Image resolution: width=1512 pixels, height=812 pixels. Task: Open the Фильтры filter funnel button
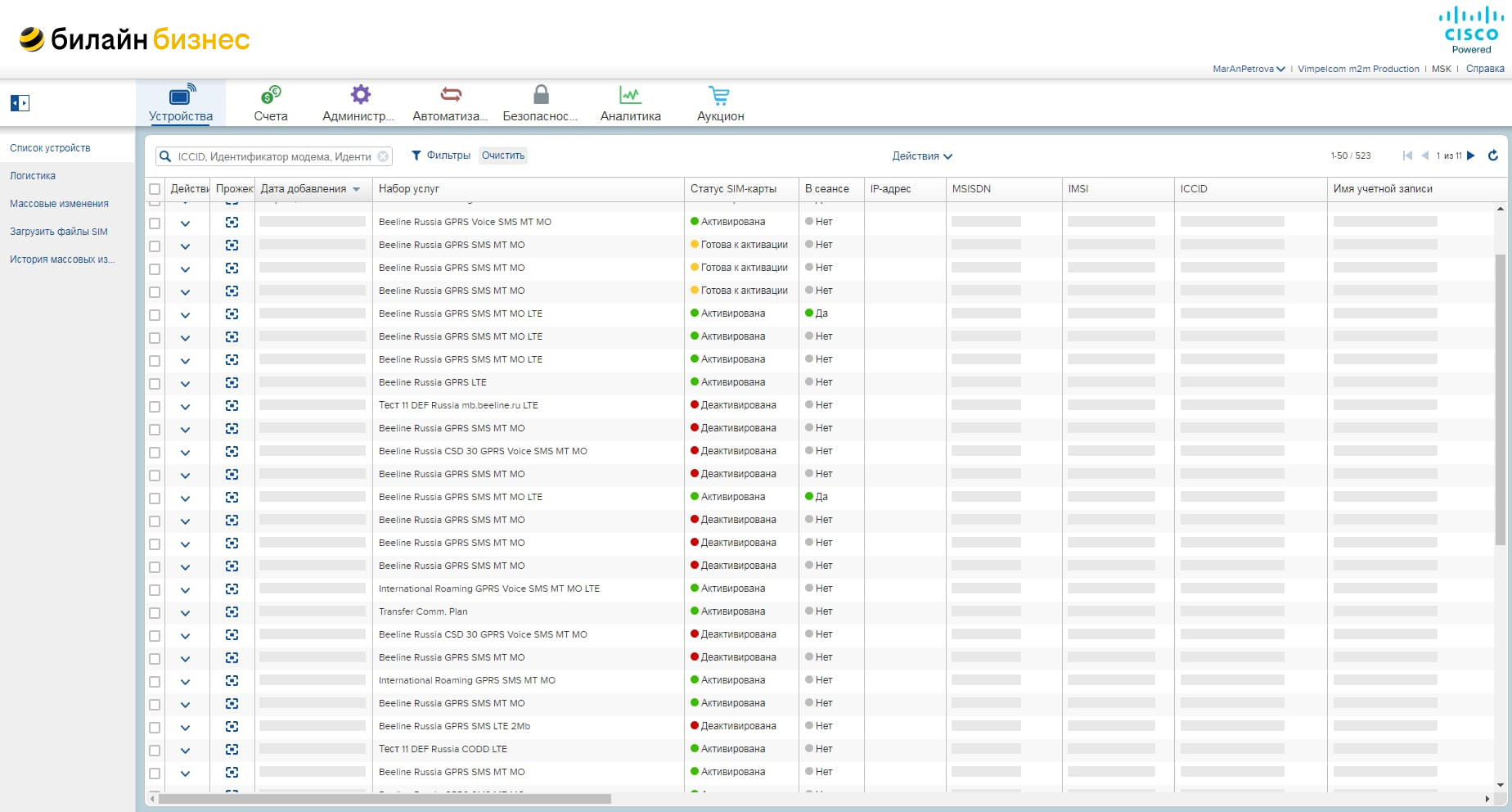[x=440, y=156]
